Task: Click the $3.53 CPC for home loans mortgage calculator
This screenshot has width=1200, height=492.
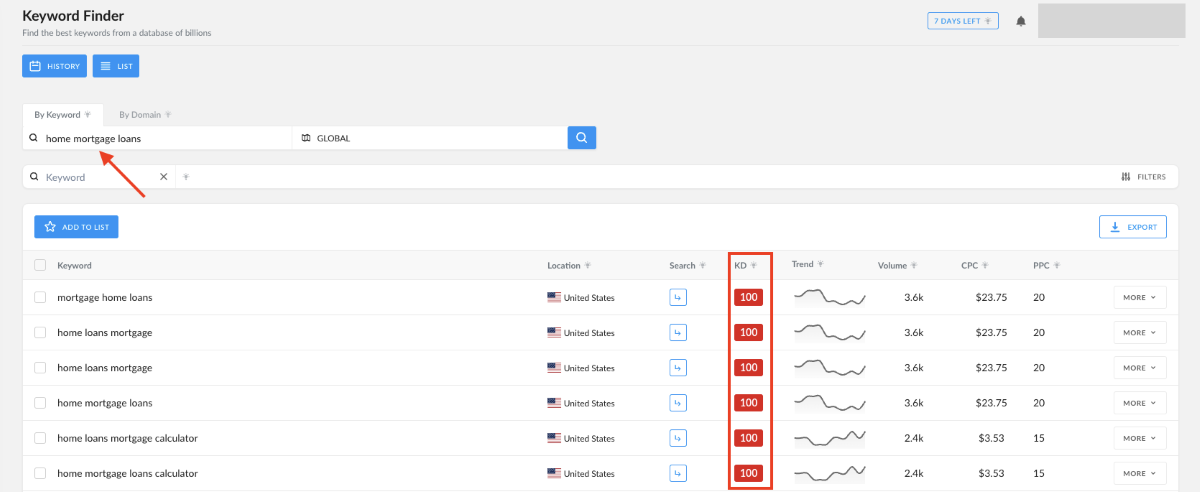Action: tap(991, 438)
